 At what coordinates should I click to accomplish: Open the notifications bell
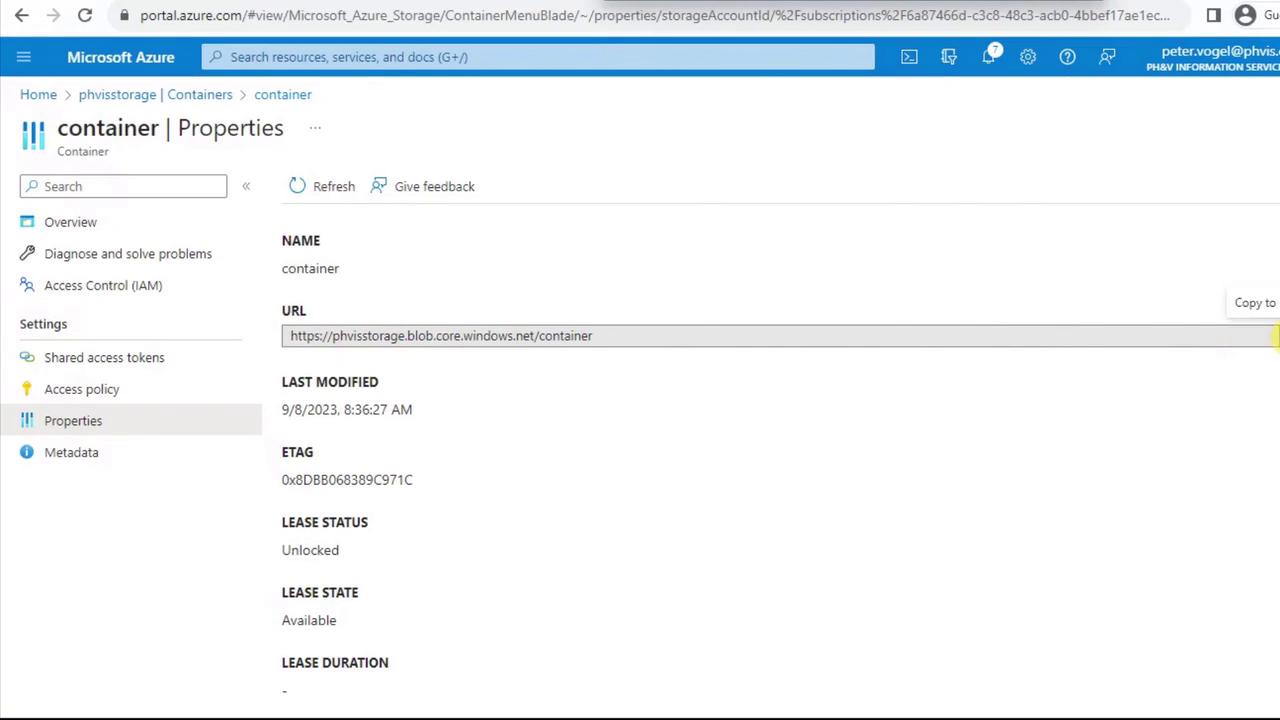tap(989, 56)
